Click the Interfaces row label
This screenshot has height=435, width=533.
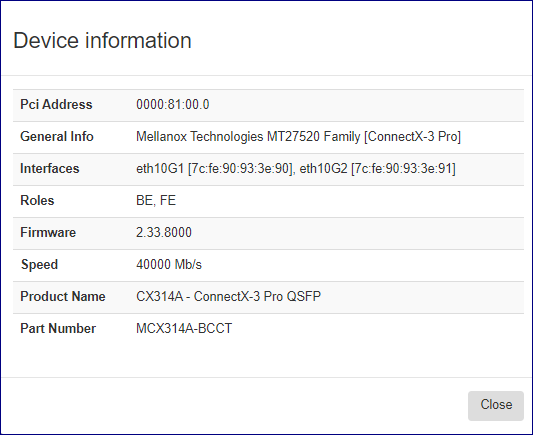point(50,168)
